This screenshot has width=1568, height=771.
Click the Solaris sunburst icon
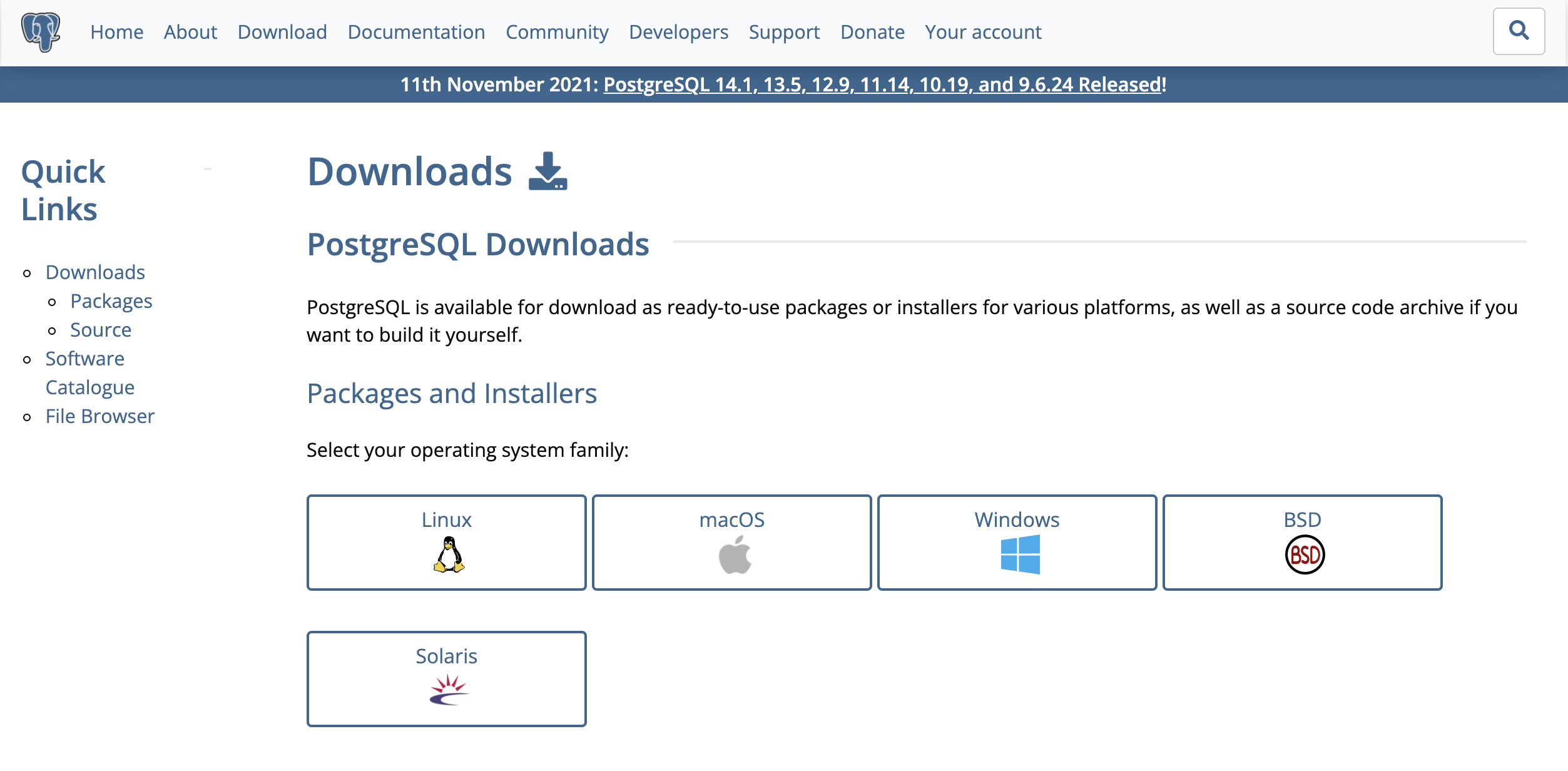click(449, 690)
